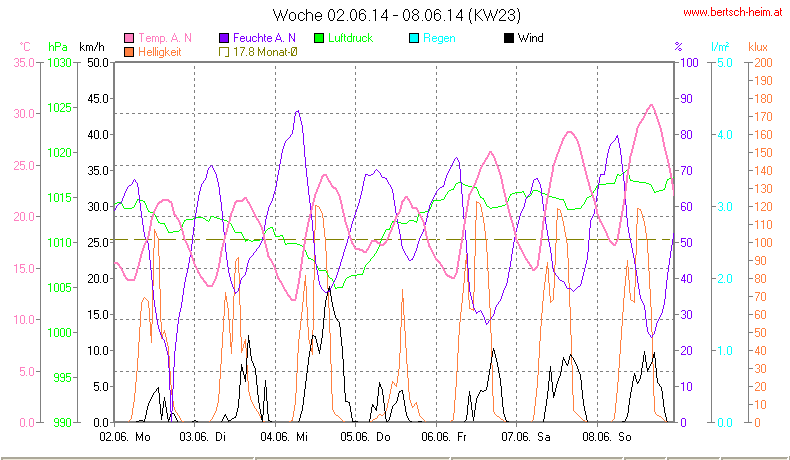790x460 pixels.
Task: Click the l/m² rain axis unit label
Action: pos(720,47)
